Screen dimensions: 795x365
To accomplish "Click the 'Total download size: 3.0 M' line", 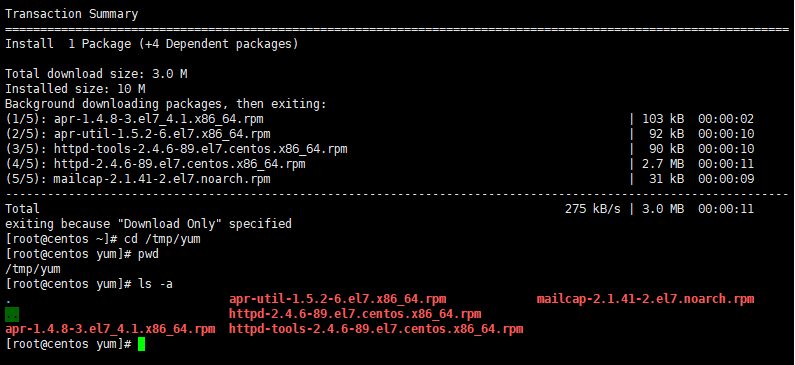I will tap(96, 74).
